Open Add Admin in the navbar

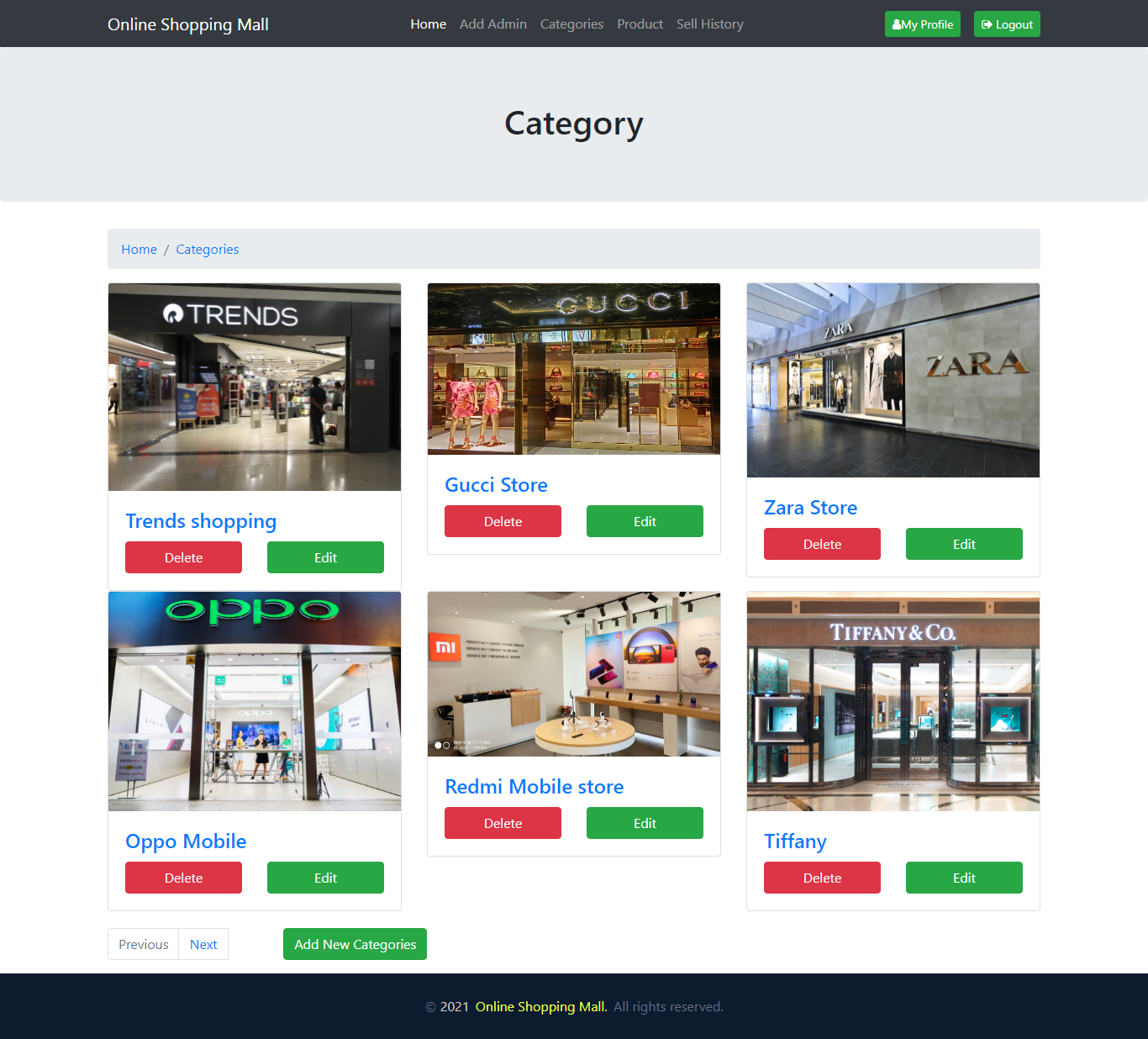tap(493, 24)
